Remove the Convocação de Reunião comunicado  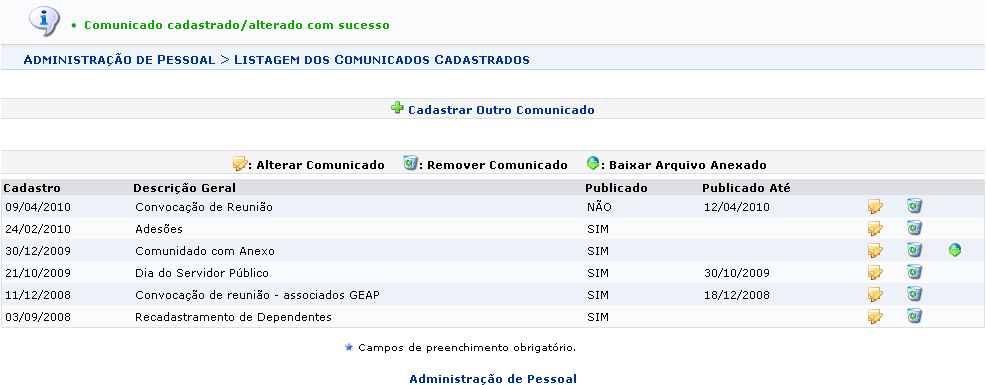[914, 206]
